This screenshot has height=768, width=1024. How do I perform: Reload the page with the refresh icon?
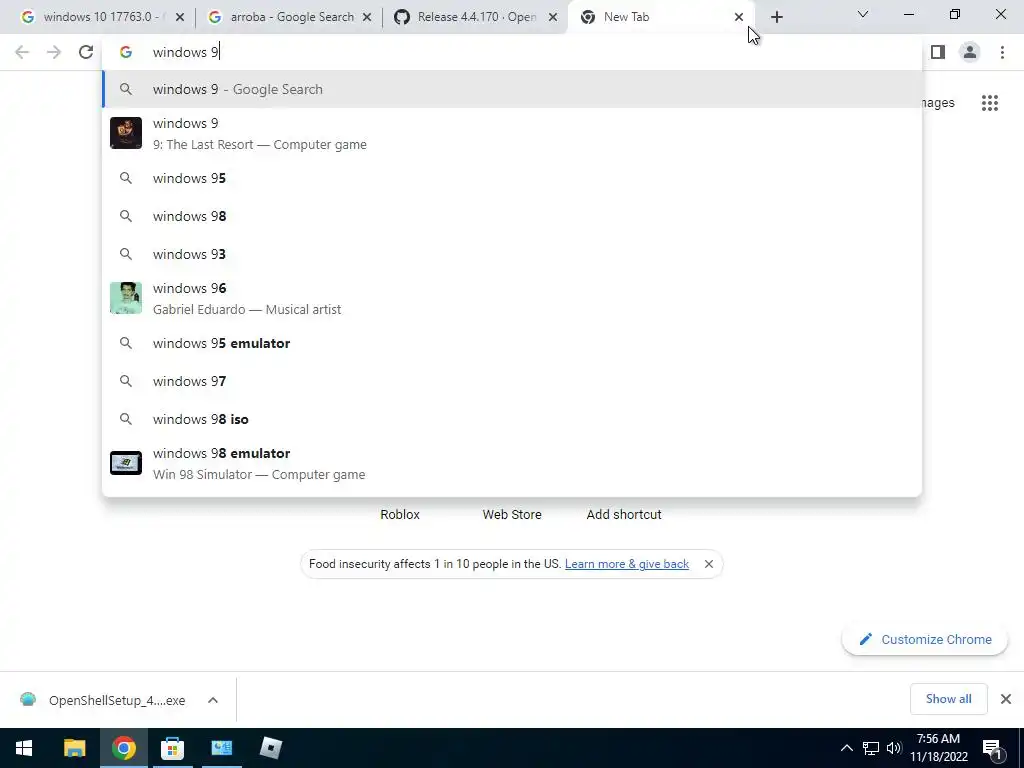[86, 52]
